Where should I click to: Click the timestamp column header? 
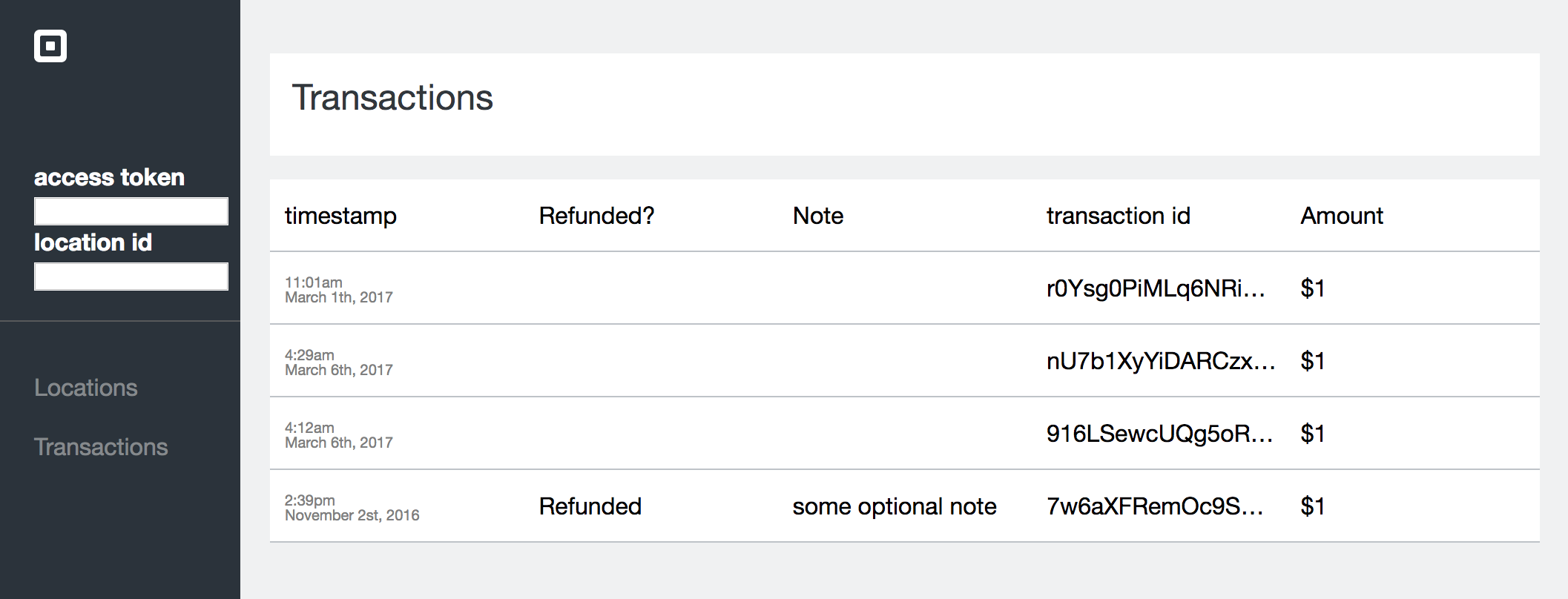[x=340, y=216]
